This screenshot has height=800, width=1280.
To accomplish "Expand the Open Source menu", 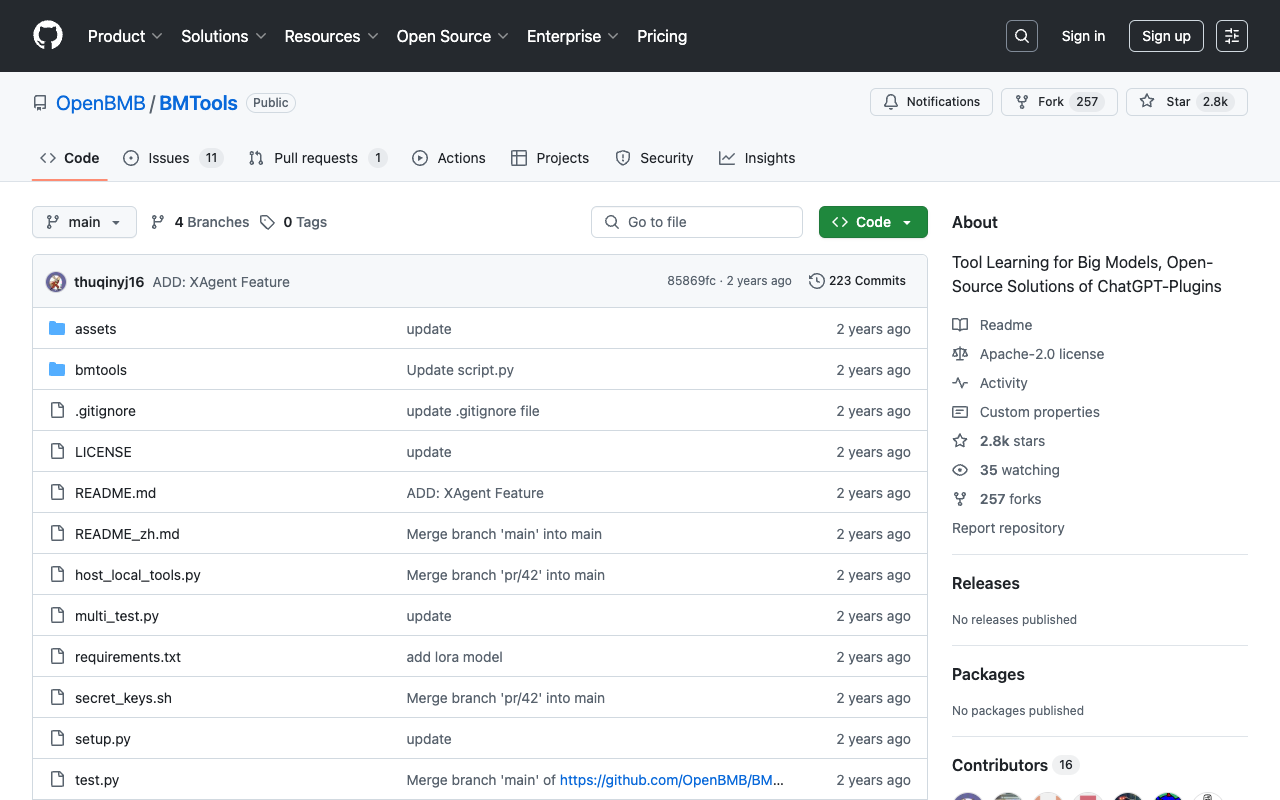I will pos(453,36).
